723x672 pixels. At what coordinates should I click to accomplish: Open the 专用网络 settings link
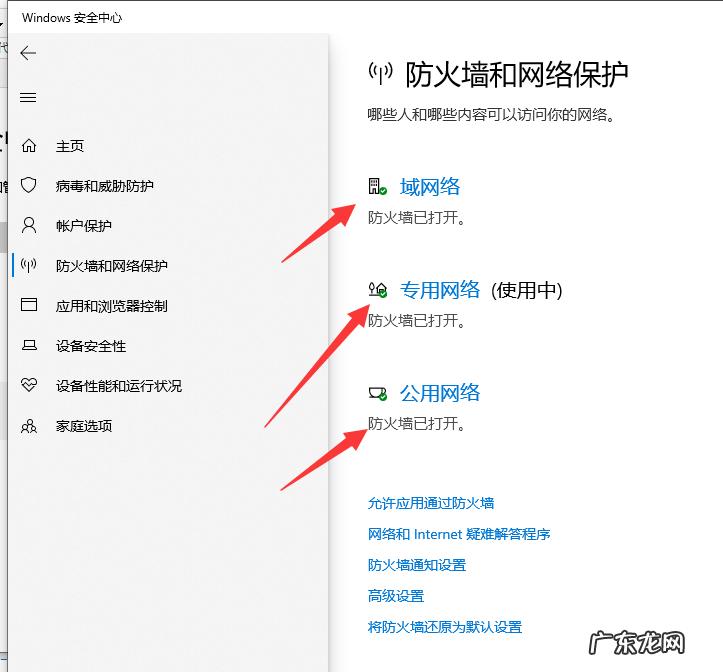tap(440, 290)
